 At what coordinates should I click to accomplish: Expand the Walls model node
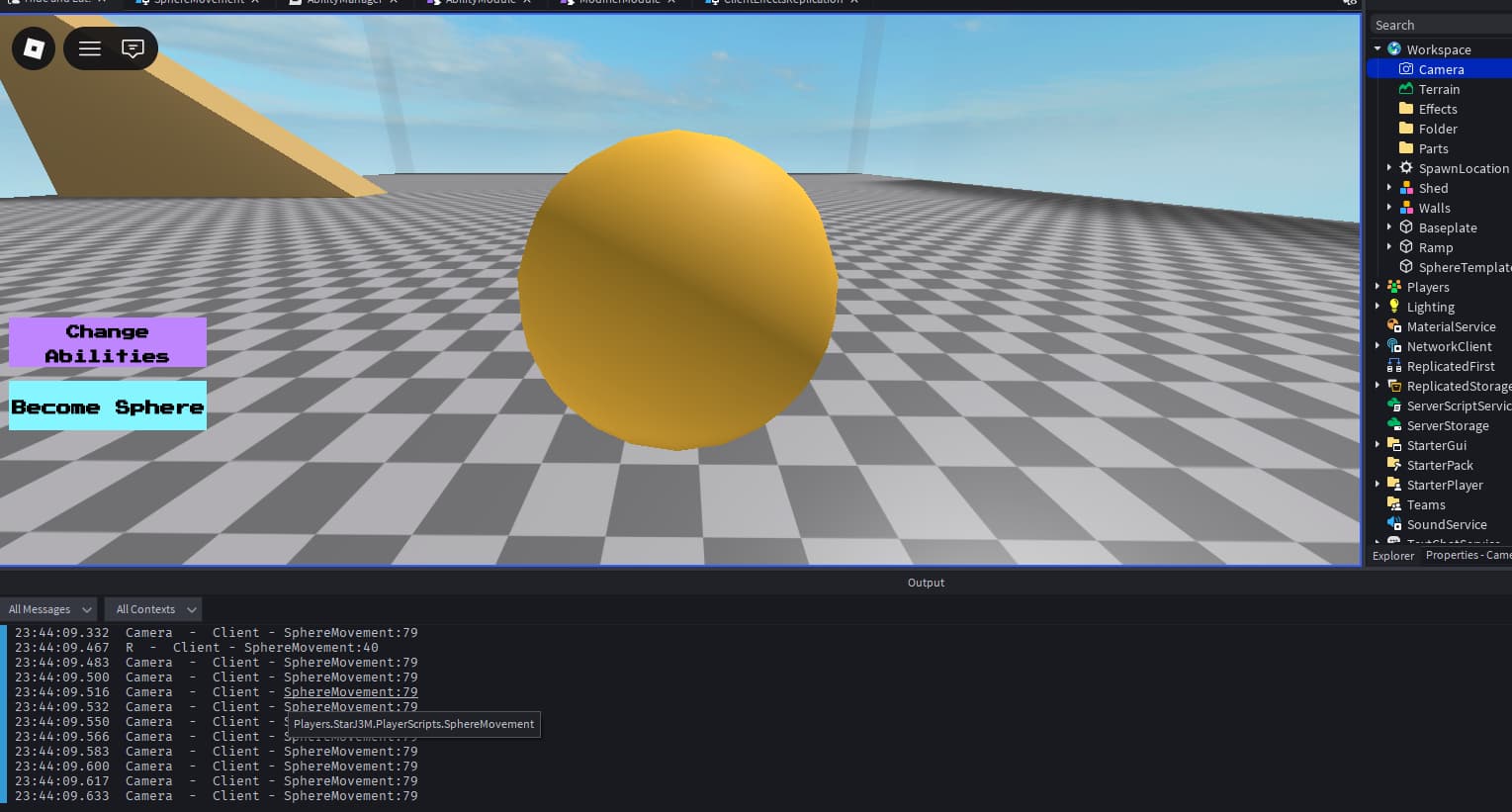[1389, 208]
